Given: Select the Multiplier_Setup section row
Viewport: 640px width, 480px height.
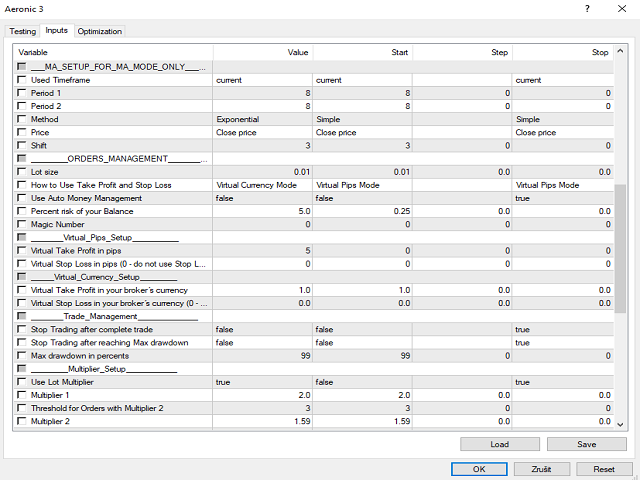Looking at the screenshot, I should [314, 369].
